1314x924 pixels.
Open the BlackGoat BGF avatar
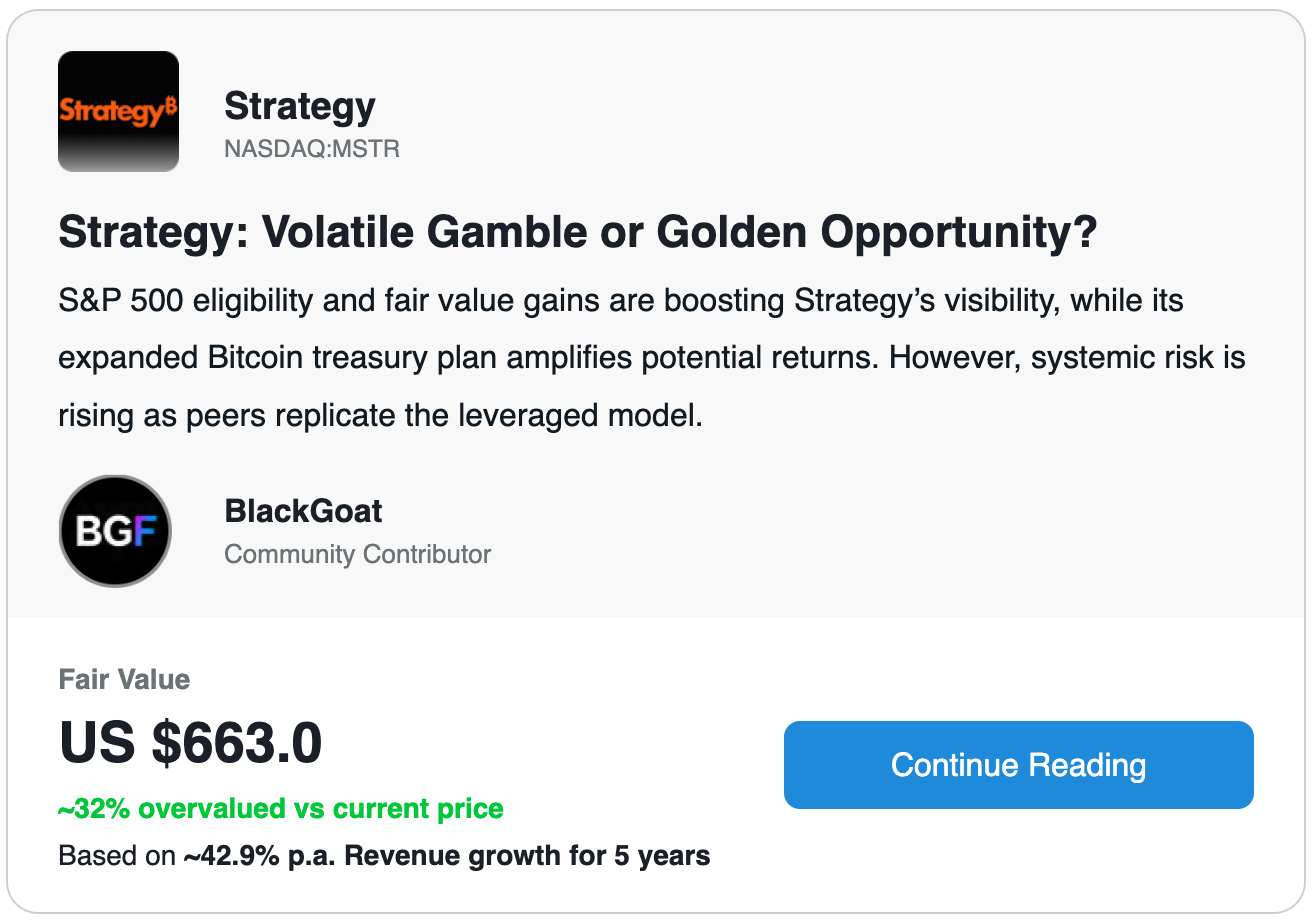point(116,531)
